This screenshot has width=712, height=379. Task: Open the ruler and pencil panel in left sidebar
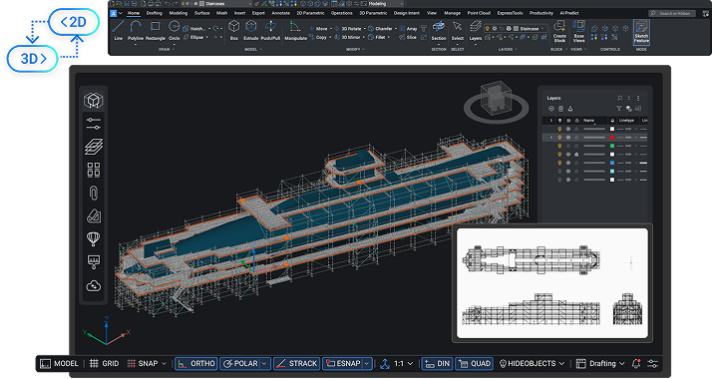(x=94, y=216)
